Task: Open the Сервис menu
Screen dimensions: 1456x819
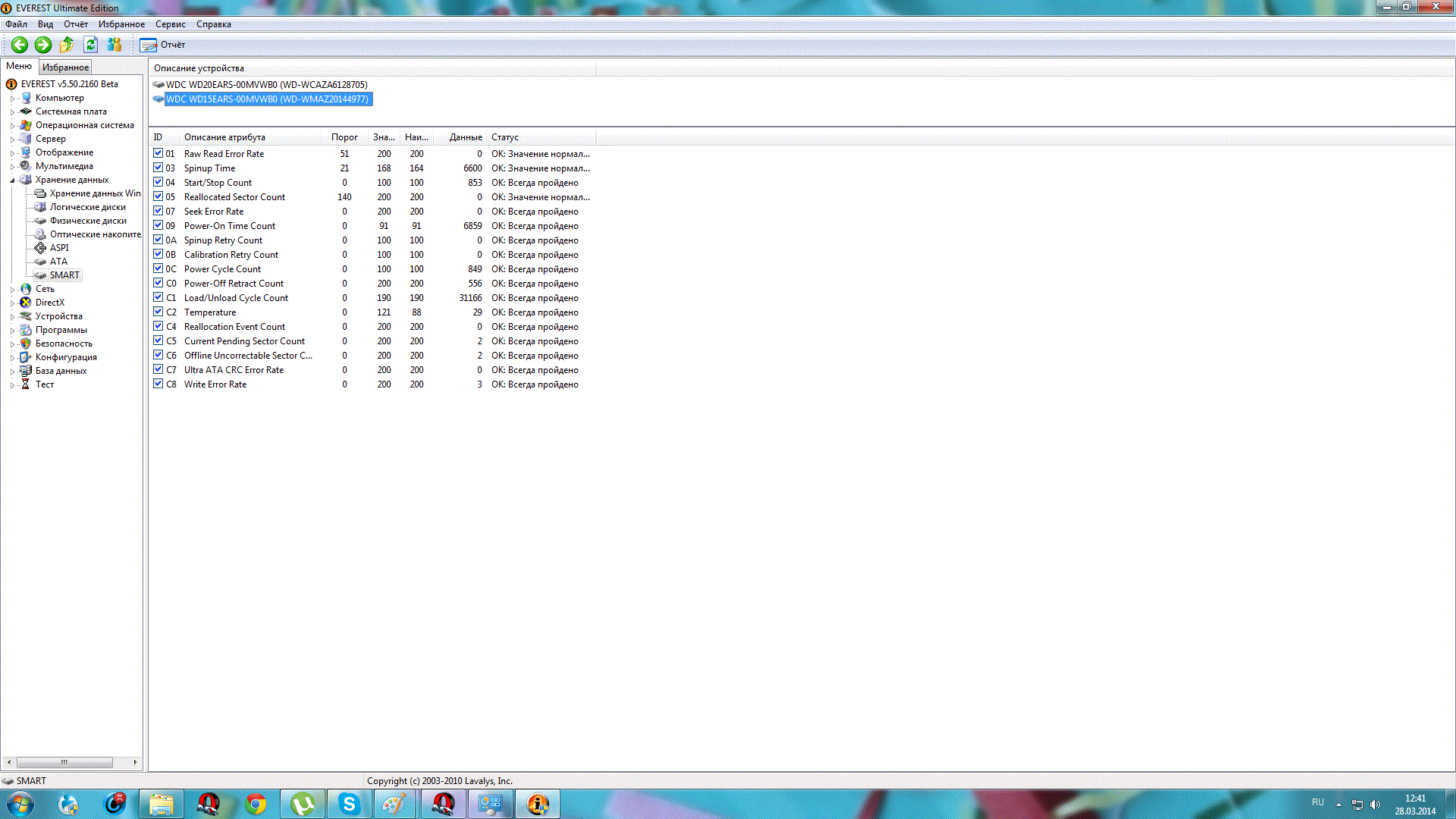Action: pyautogui.click(x=170, y=24)
